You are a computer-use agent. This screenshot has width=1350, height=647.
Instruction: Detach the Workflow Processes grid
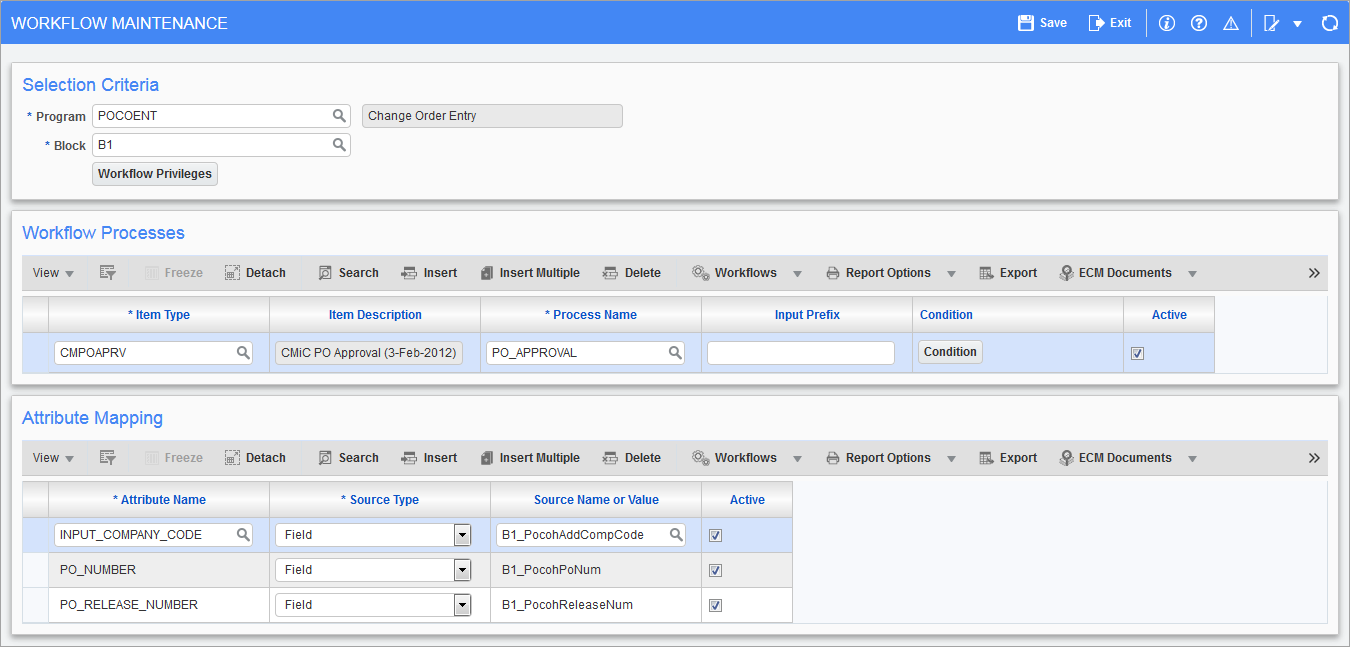255,272
